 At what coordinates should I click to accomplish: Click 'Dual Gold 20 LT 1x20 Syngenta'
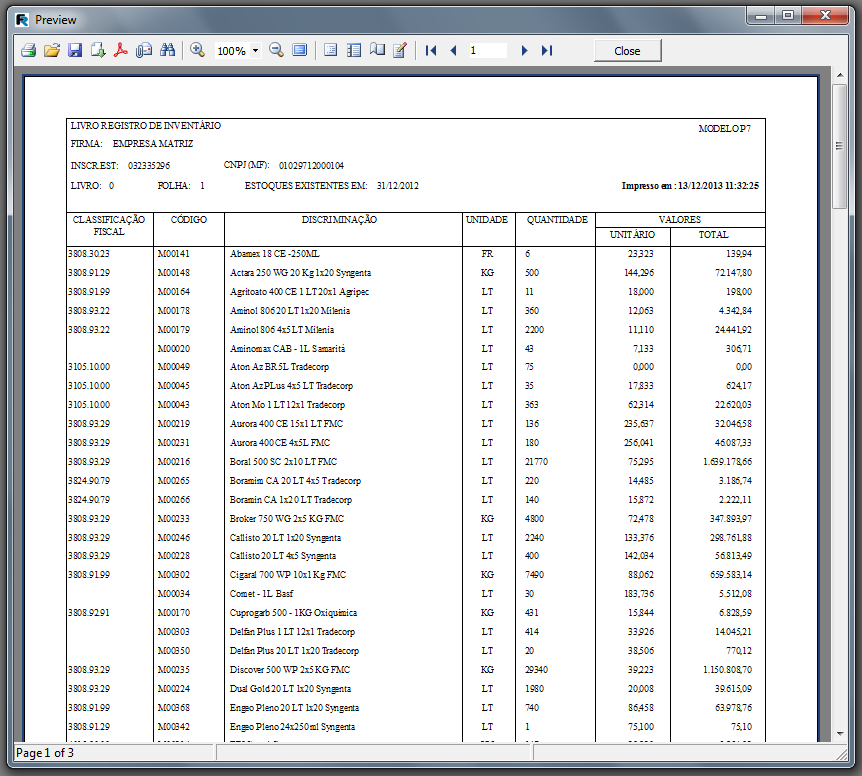coord(290,689)
